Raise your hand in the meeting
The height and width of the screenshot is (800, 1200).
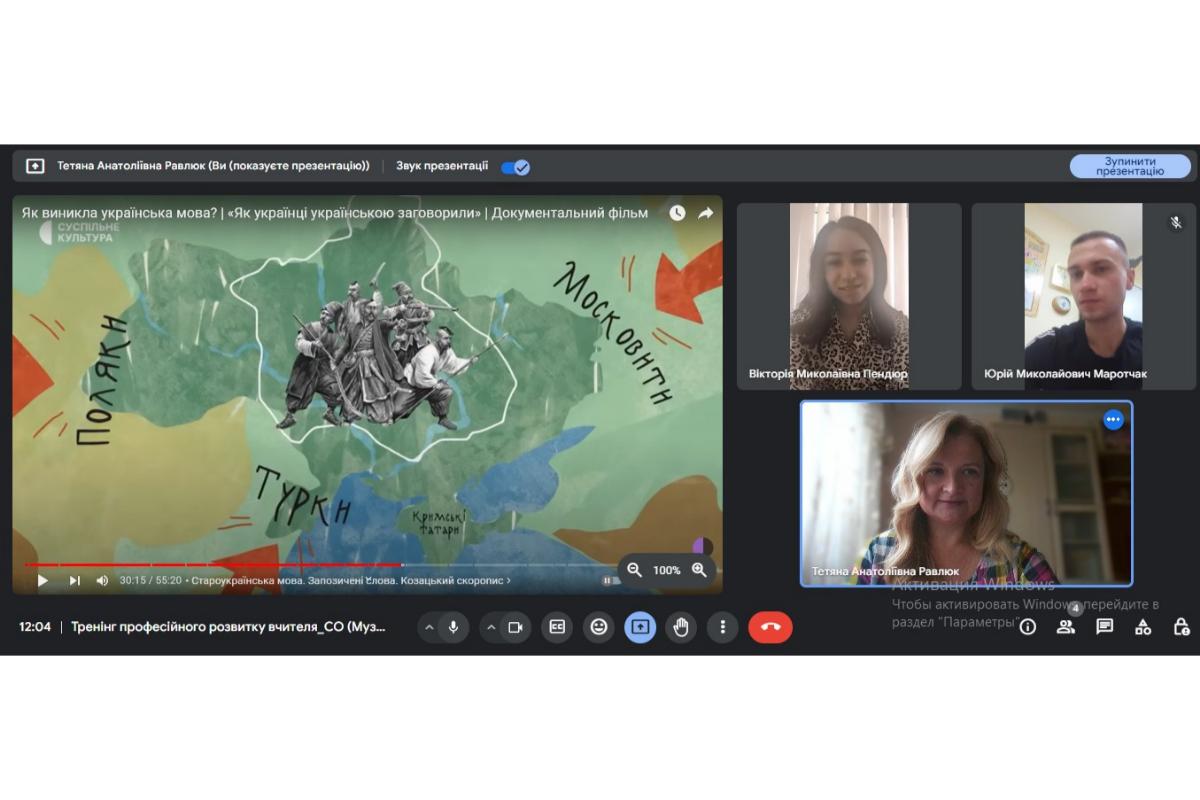click(x=681, y=627)
